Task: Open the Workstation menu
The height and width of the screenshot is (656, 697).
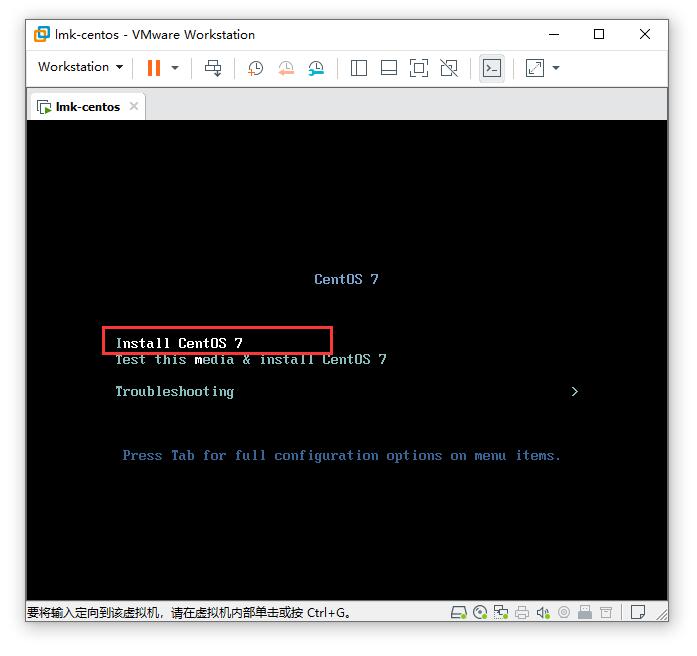Action: point(80,67)
